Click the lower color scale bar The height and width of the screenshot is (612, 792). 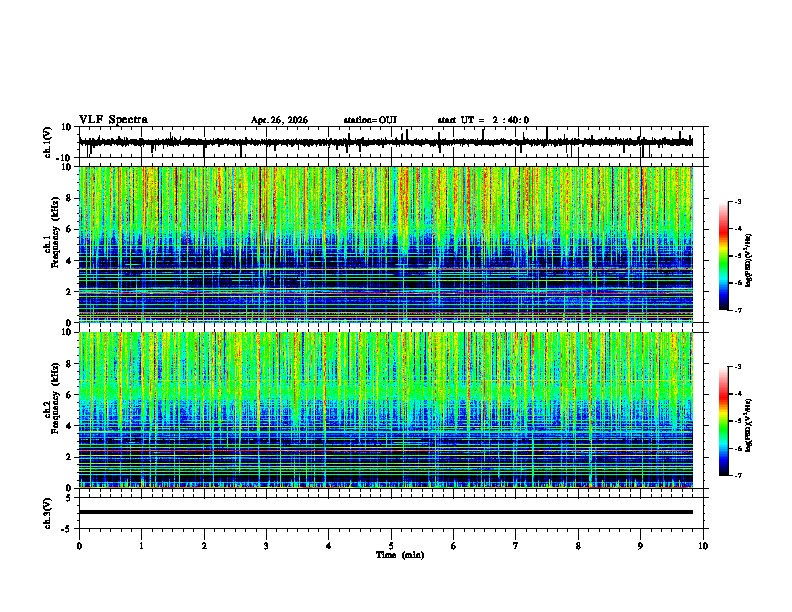[x=724, y=421]
